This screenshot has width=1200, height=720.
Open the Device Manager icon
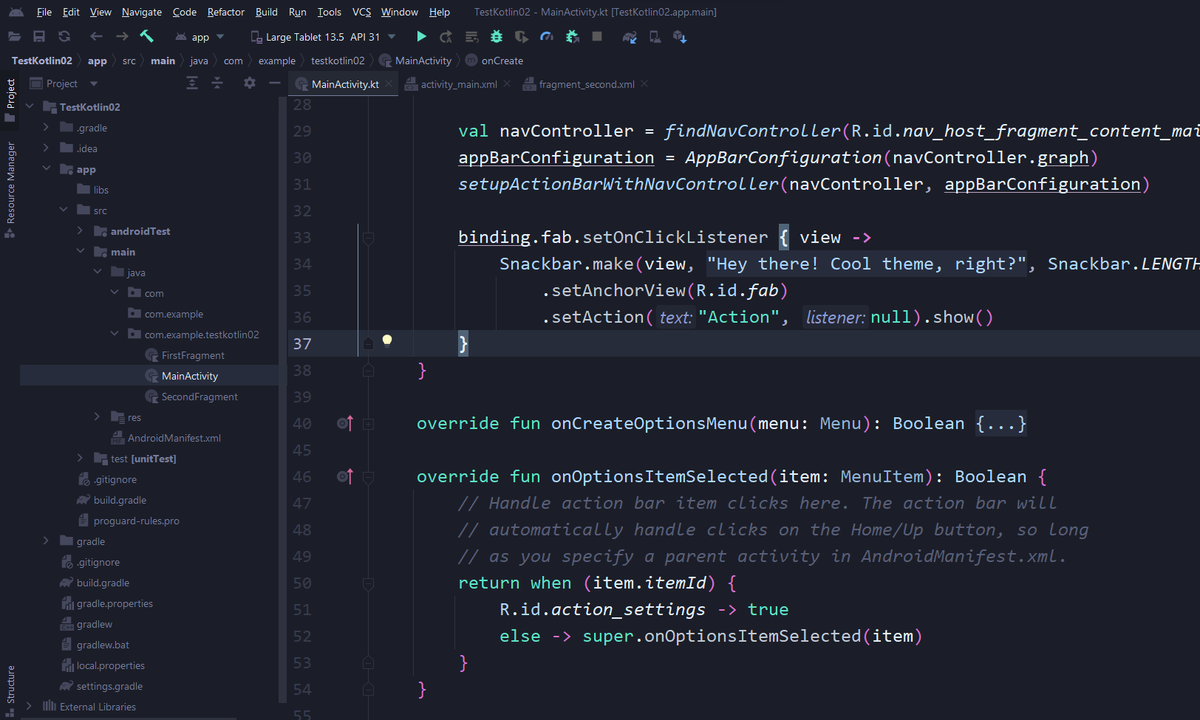coord(655,37)
